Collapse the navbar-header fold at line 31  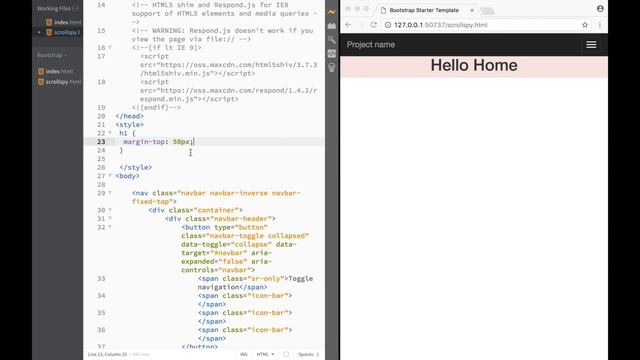point(110,219)
